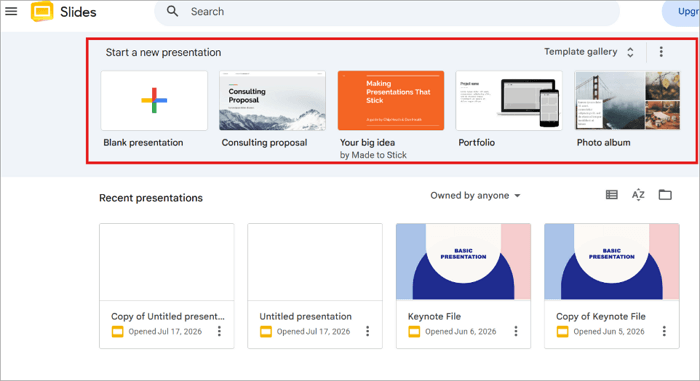
Task: Click Opened Jun 5, 2026 text
Action: click(x=609, y=331)
